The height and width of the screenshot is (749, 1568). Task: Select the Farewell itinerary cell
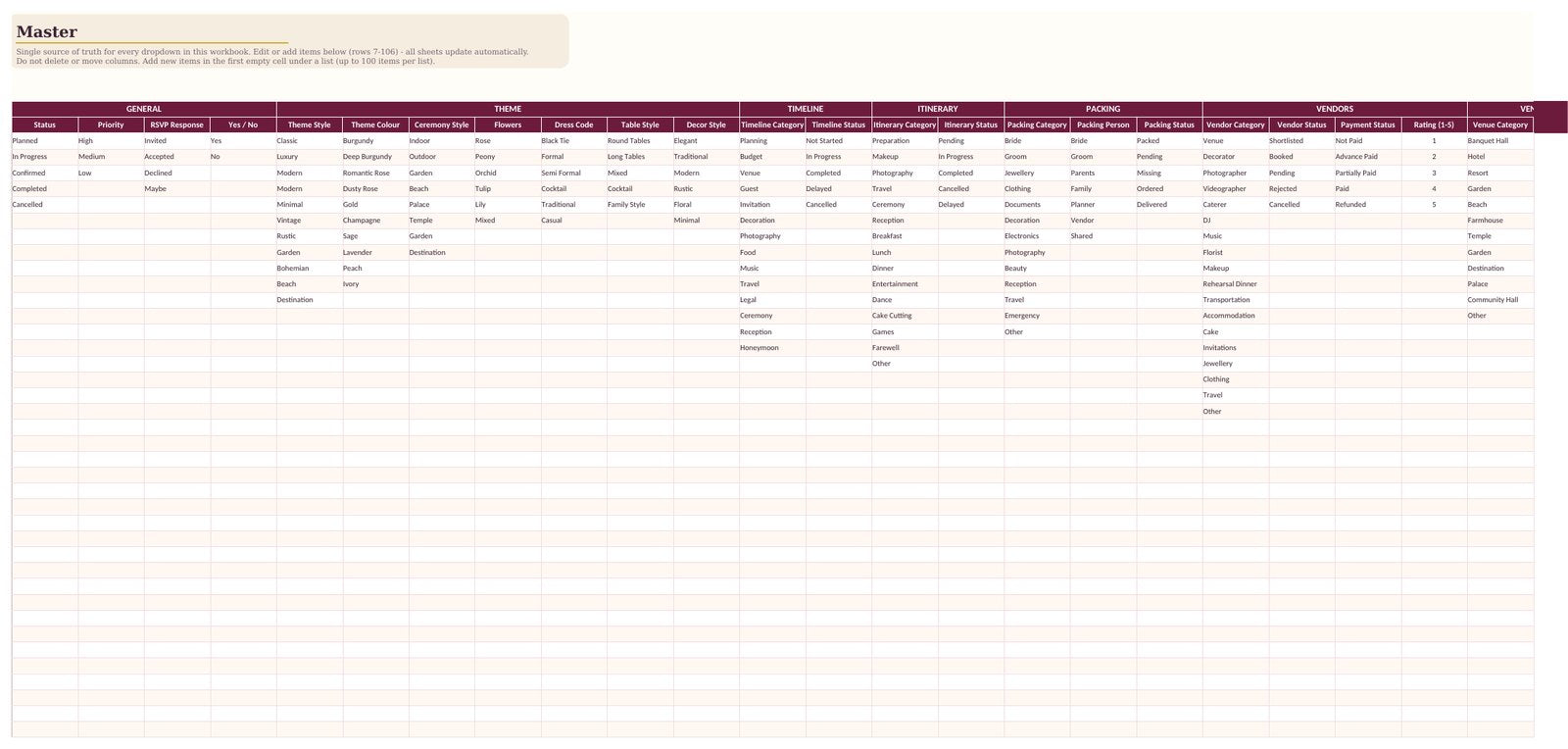[905, 348]
